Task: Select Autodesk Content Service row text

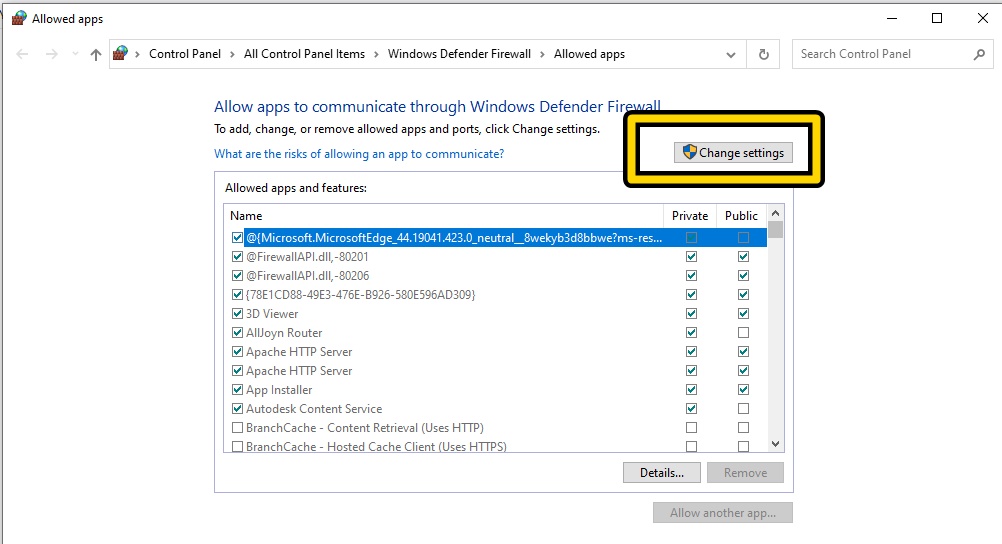Action: coord(314,408)
